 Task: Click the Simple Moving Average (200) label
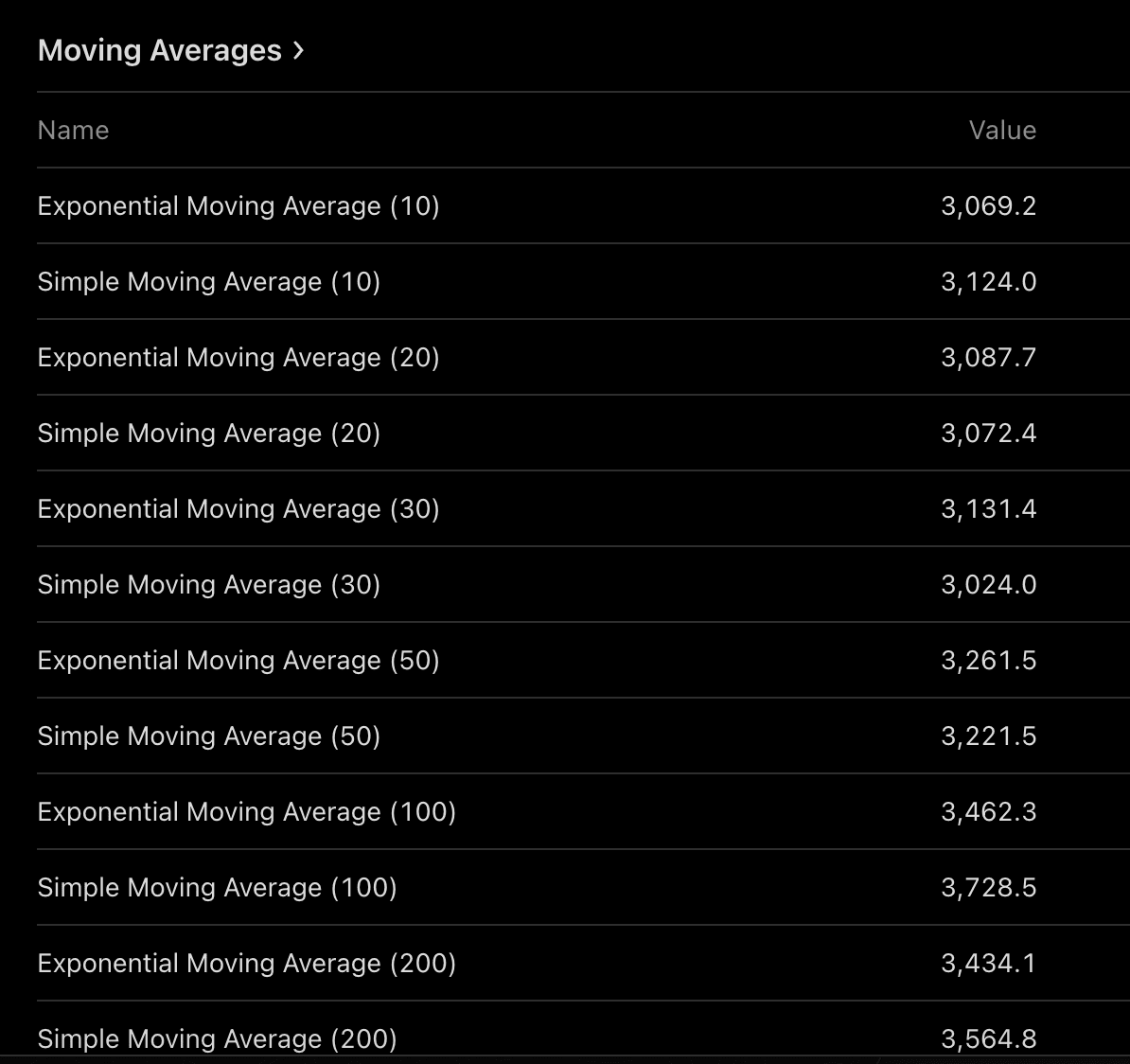[217, 1039]
